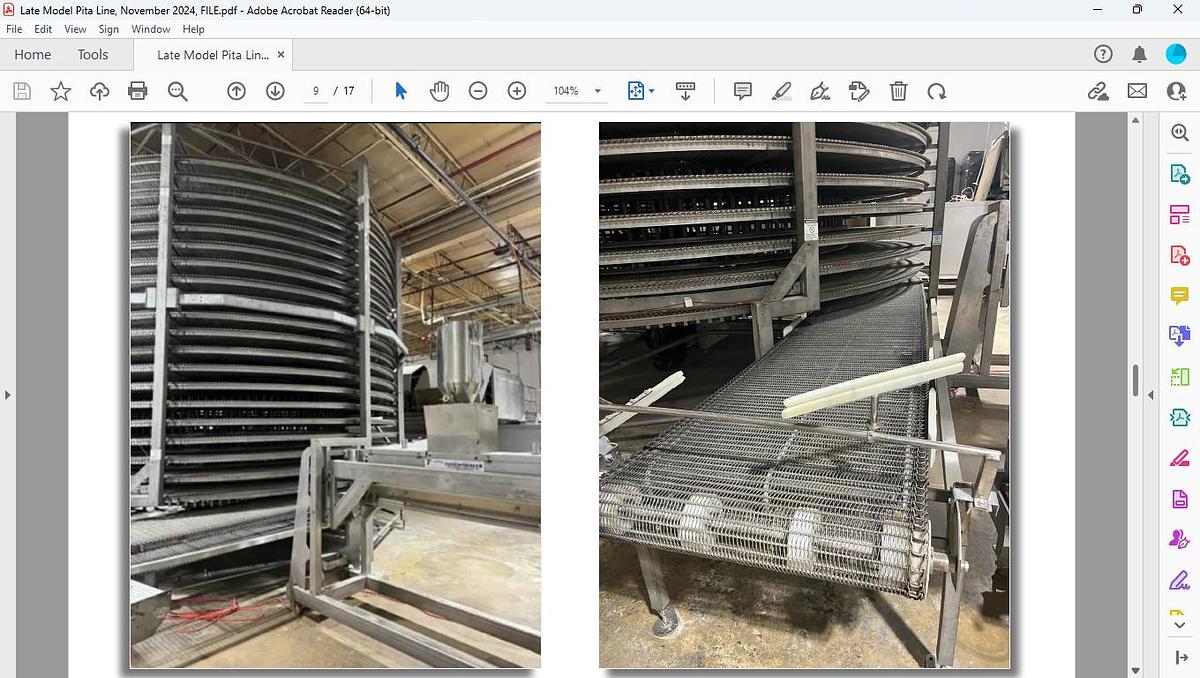Open the zoom level 104% dropdown

pos(598,91)
